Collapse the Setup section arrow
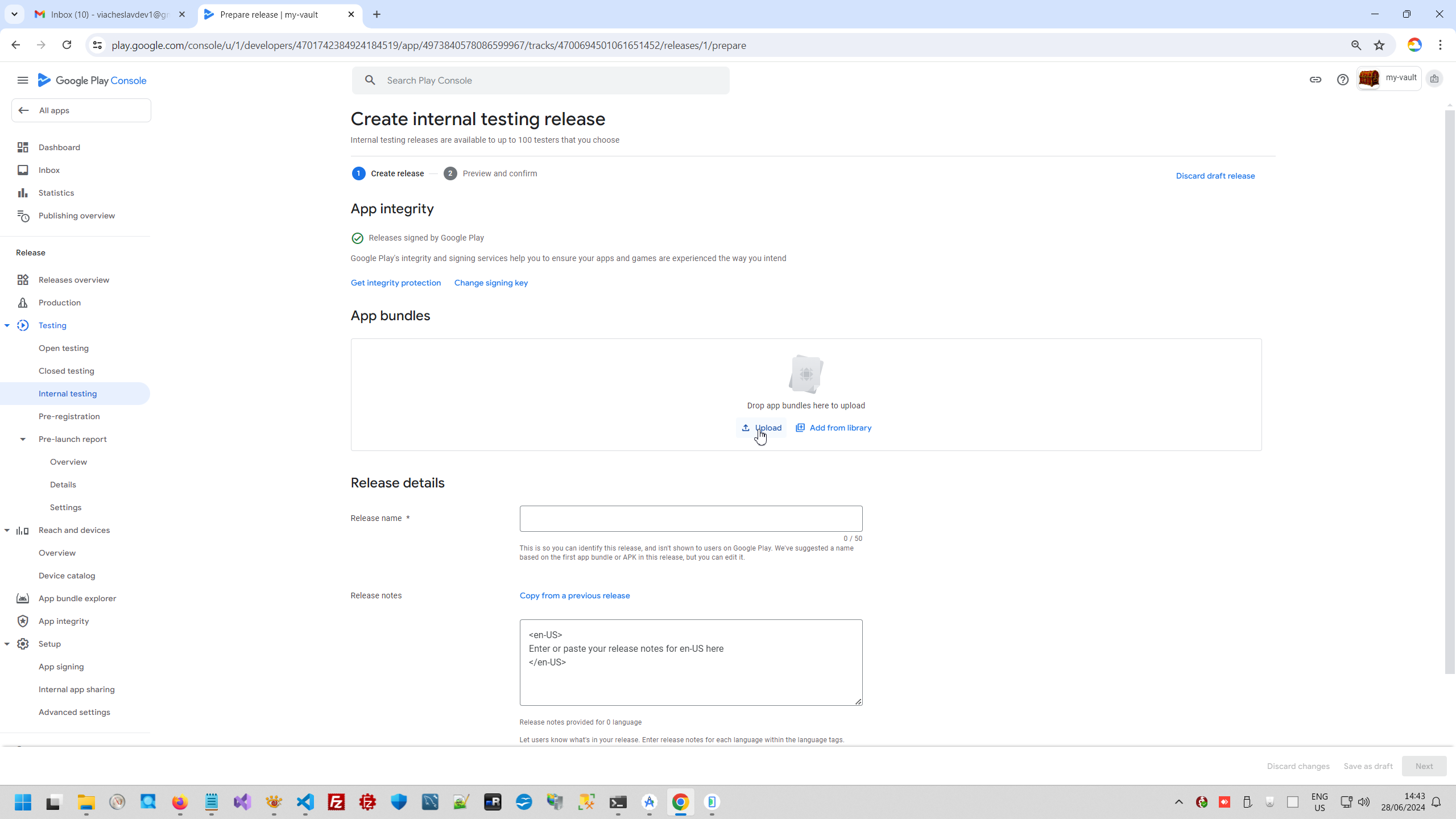This screenshot has width=1456, height=819. tap(7, 644)
